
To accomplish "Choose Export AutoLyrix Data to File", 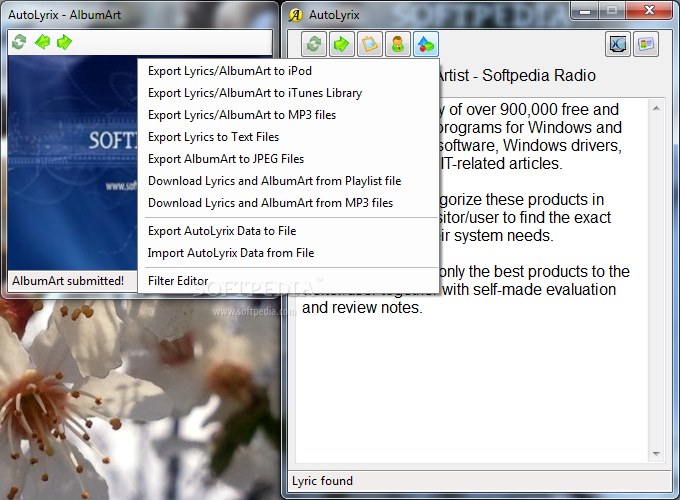I will pos(288,231).
